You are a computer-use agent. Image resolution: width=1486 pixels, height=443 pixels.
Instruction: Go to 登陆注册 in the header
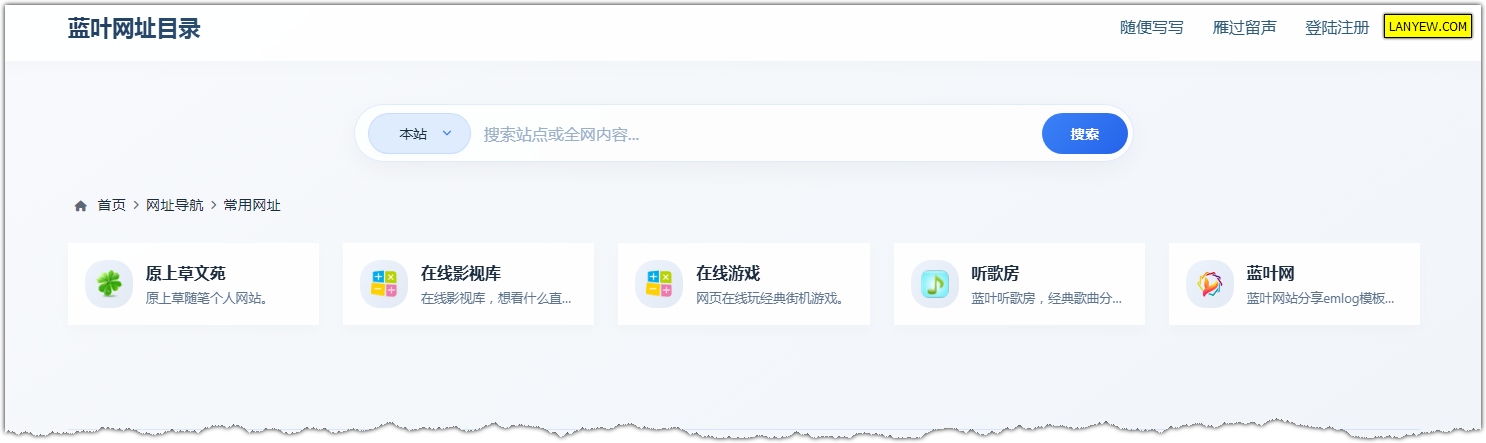[1337, 28]
